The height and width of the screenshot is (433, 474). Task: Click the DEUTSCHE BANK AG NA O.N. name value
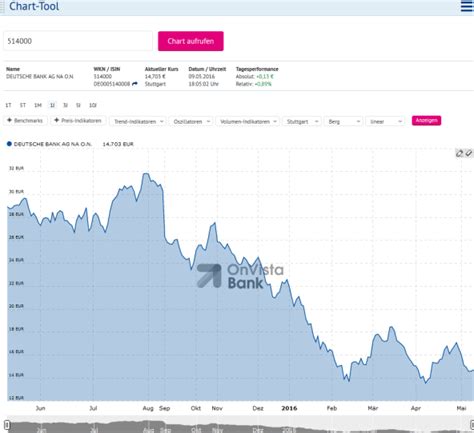(x=40, y=77)
